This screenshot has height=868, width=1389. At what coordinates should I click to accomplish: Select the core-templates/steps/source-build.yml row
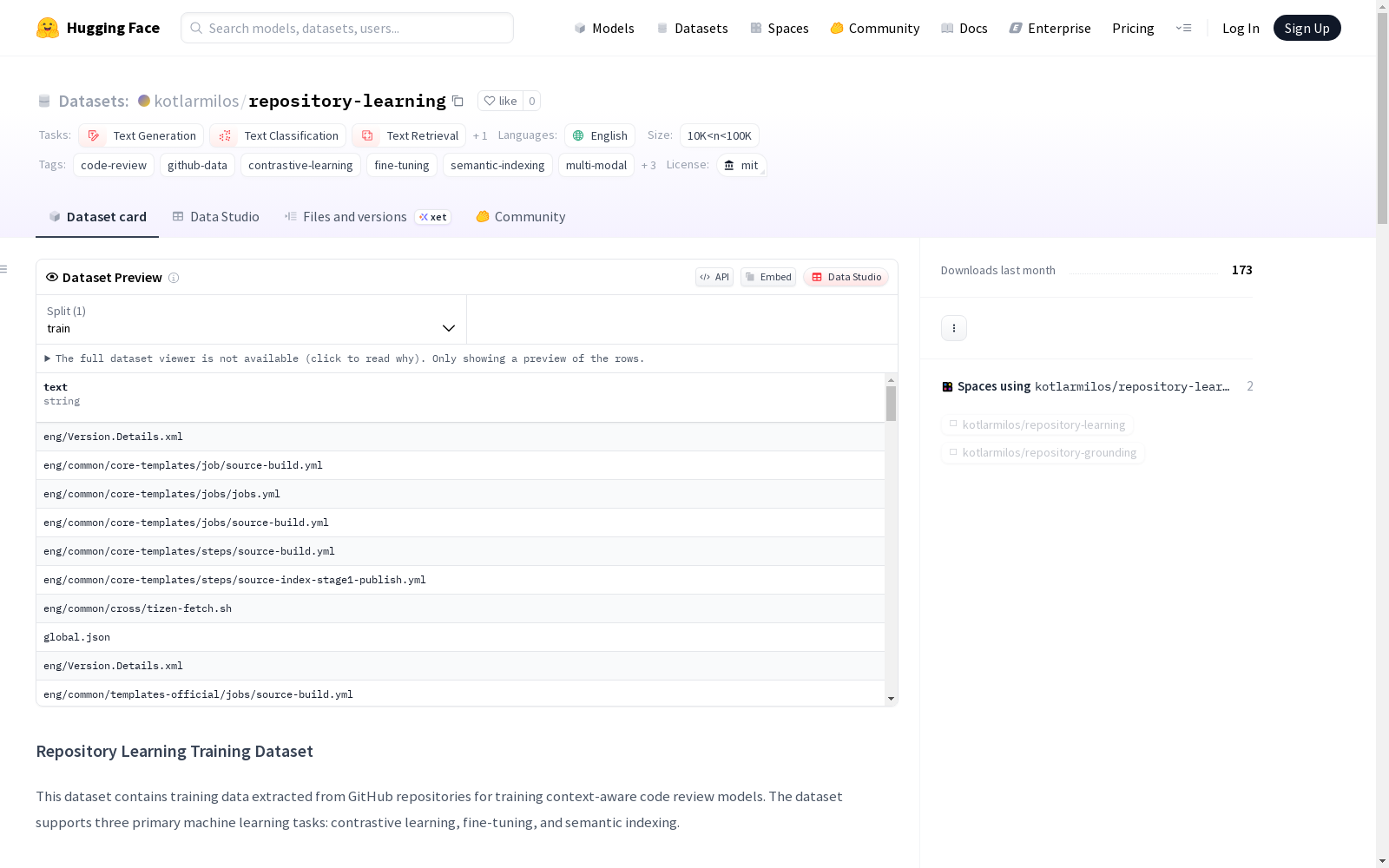click(x=460, y=551)
